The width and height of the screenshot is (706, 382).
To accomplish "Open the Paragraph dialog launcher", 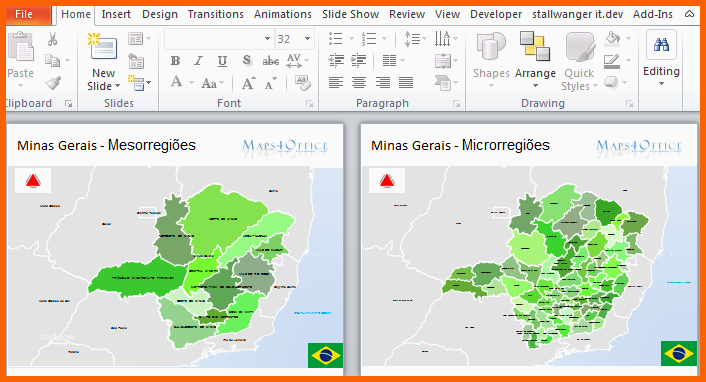I will 456,104.
